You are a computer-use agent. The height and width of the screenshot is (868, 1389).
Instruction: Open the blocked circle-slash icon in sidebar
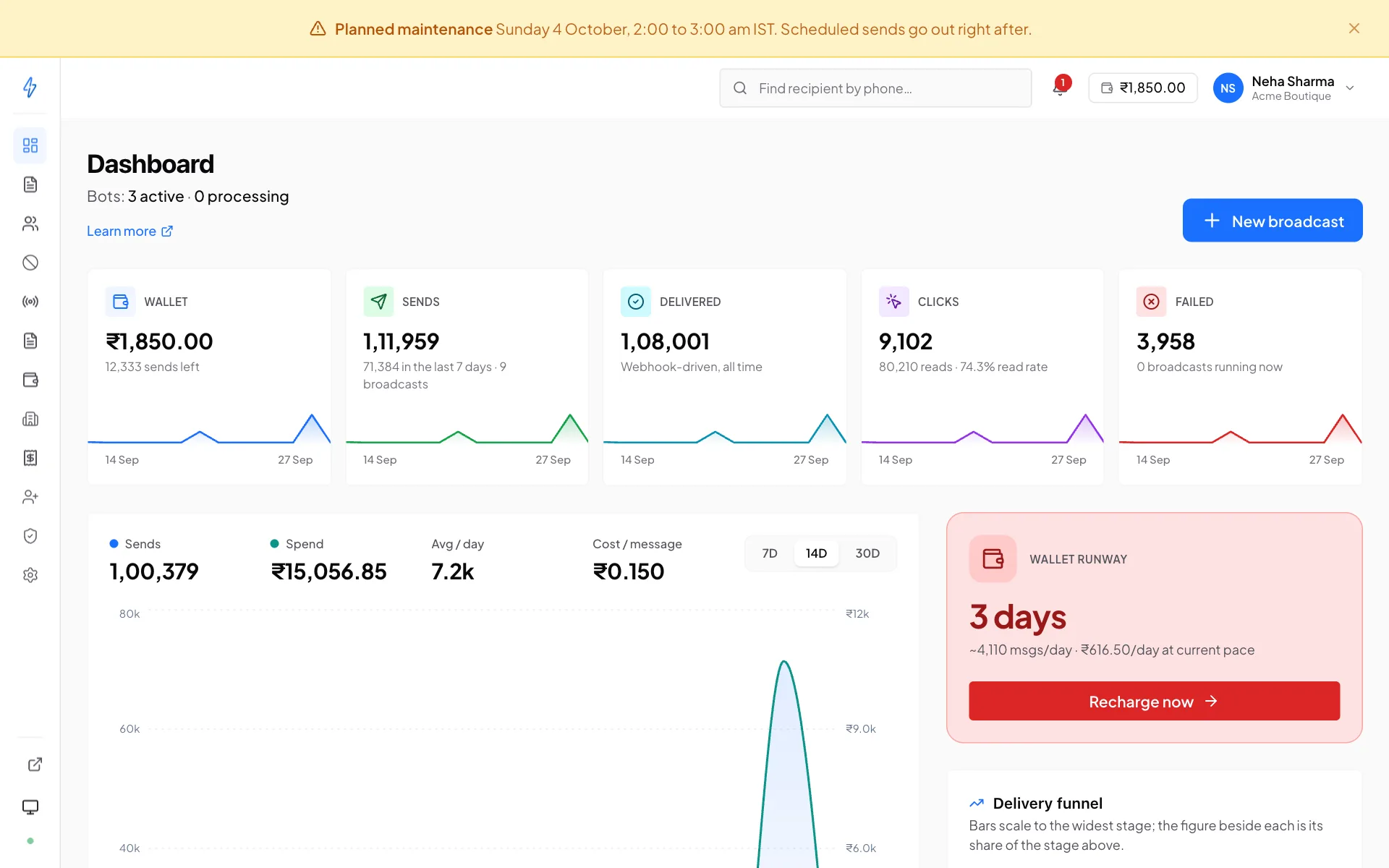point(30,263)
